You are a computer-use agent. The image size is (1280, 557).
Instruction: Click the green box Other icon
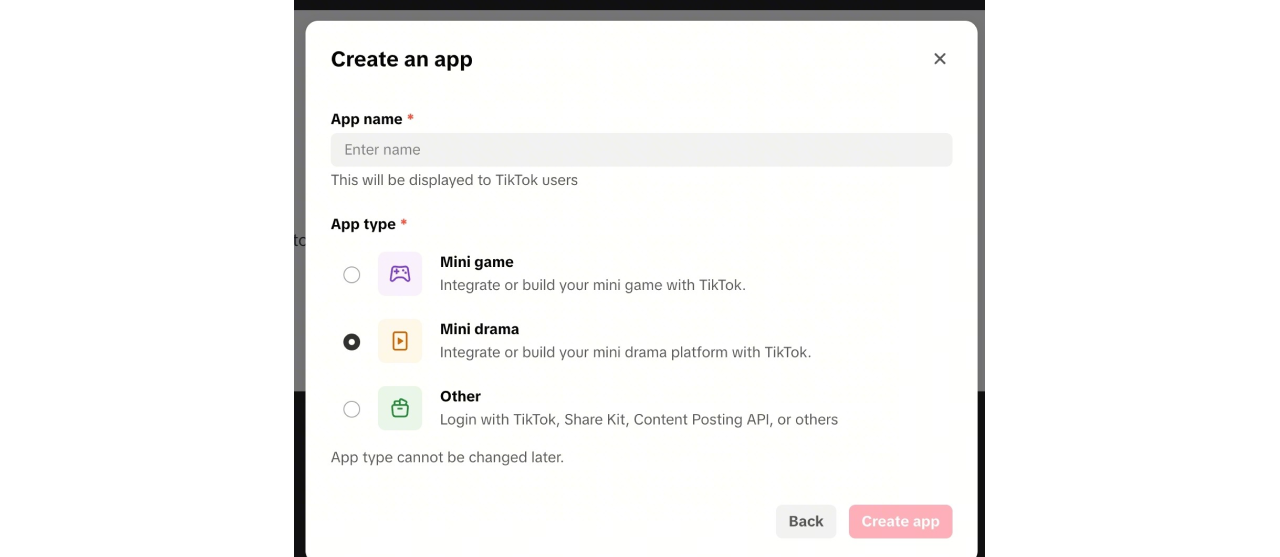(x=400, y=408)
